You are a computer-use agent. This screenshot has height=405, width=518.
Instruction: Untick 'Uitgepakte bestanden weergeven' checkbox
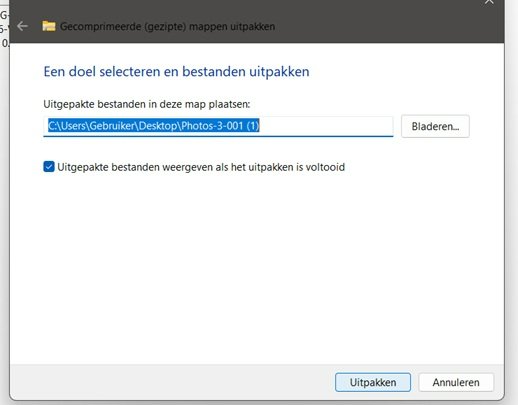(49, 167)
